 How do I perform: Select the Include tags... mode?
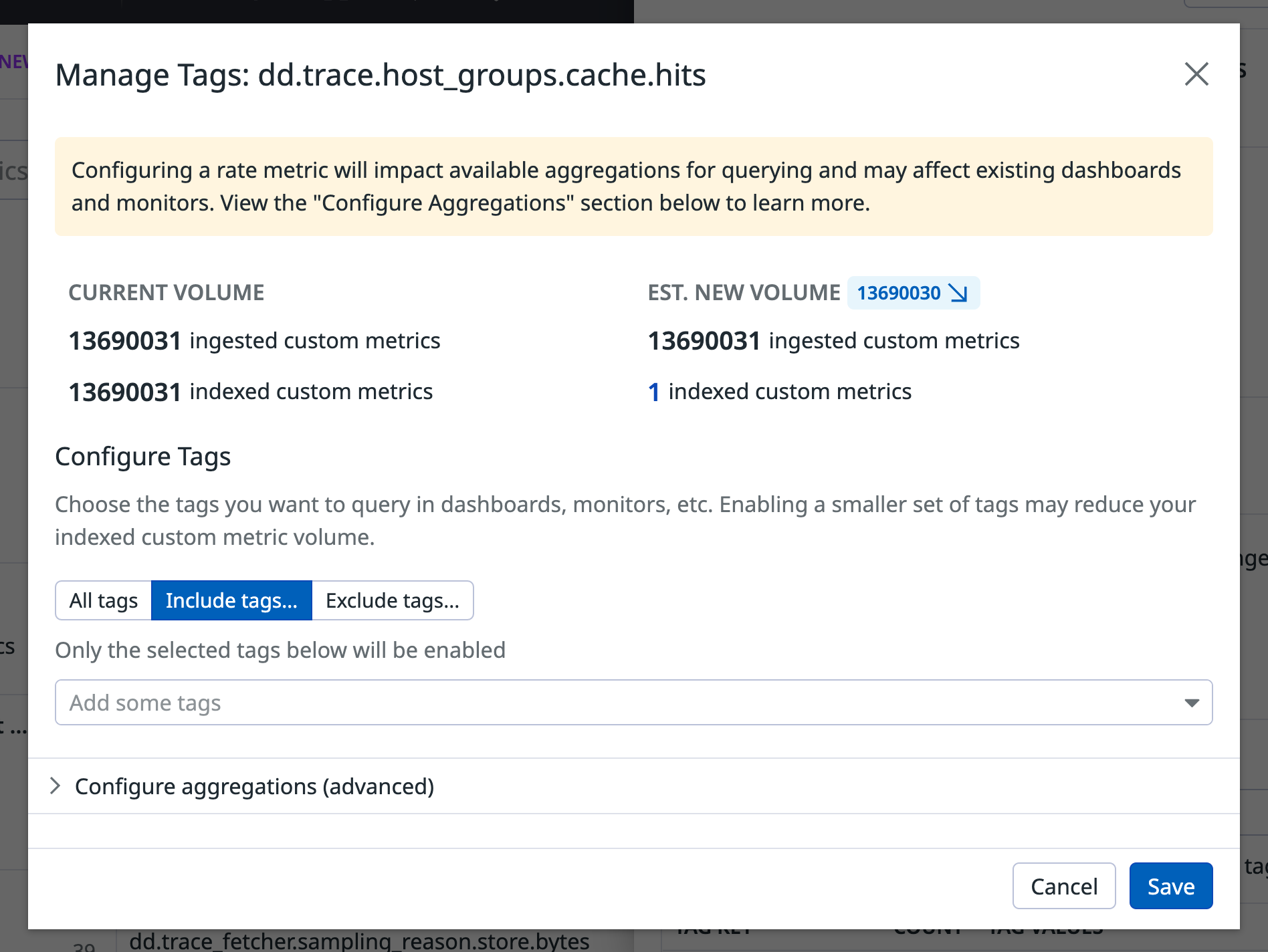click(x=231, y=600)
